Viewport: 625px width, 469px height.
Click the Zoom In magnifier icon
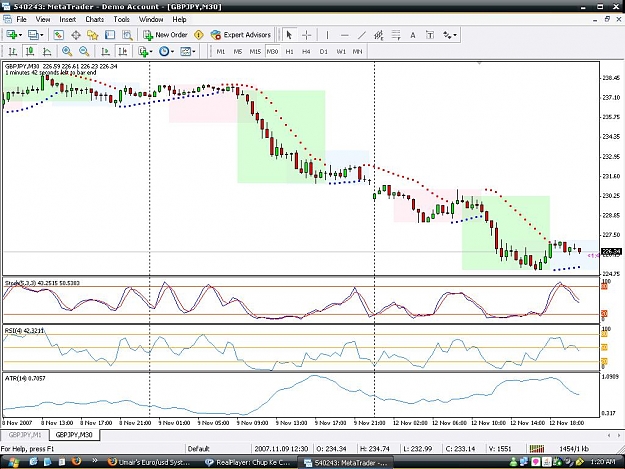tap(67, 51)
